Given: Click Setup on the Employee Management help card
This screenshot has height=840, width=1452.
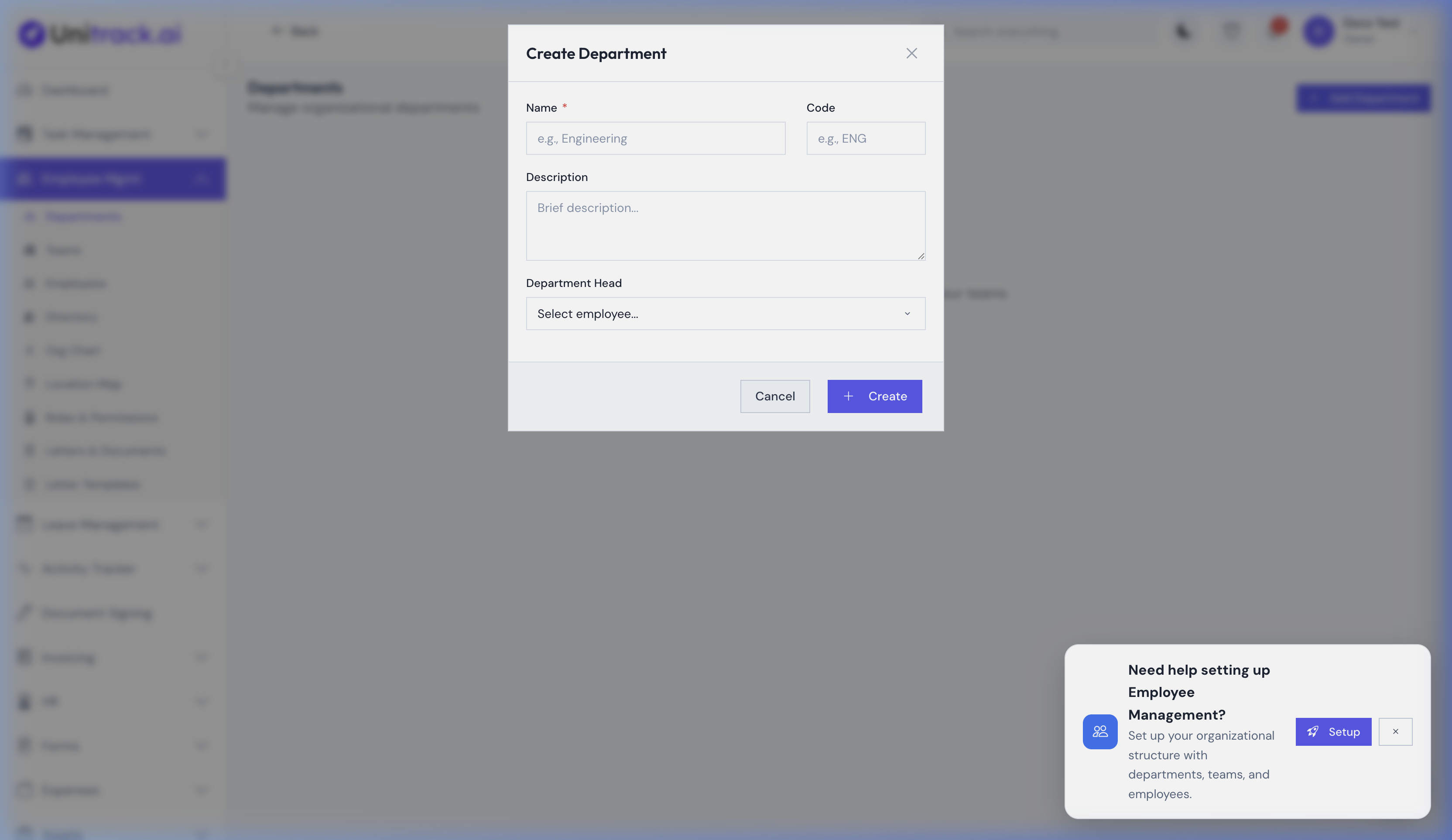Looking at the screenshot, I should 1333,732.
